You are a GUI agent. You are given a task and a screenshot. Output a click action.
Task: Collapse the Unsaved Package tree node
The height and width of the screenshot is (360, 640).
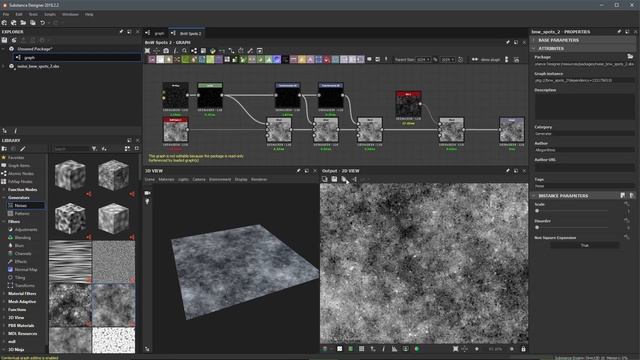[4, 49]
